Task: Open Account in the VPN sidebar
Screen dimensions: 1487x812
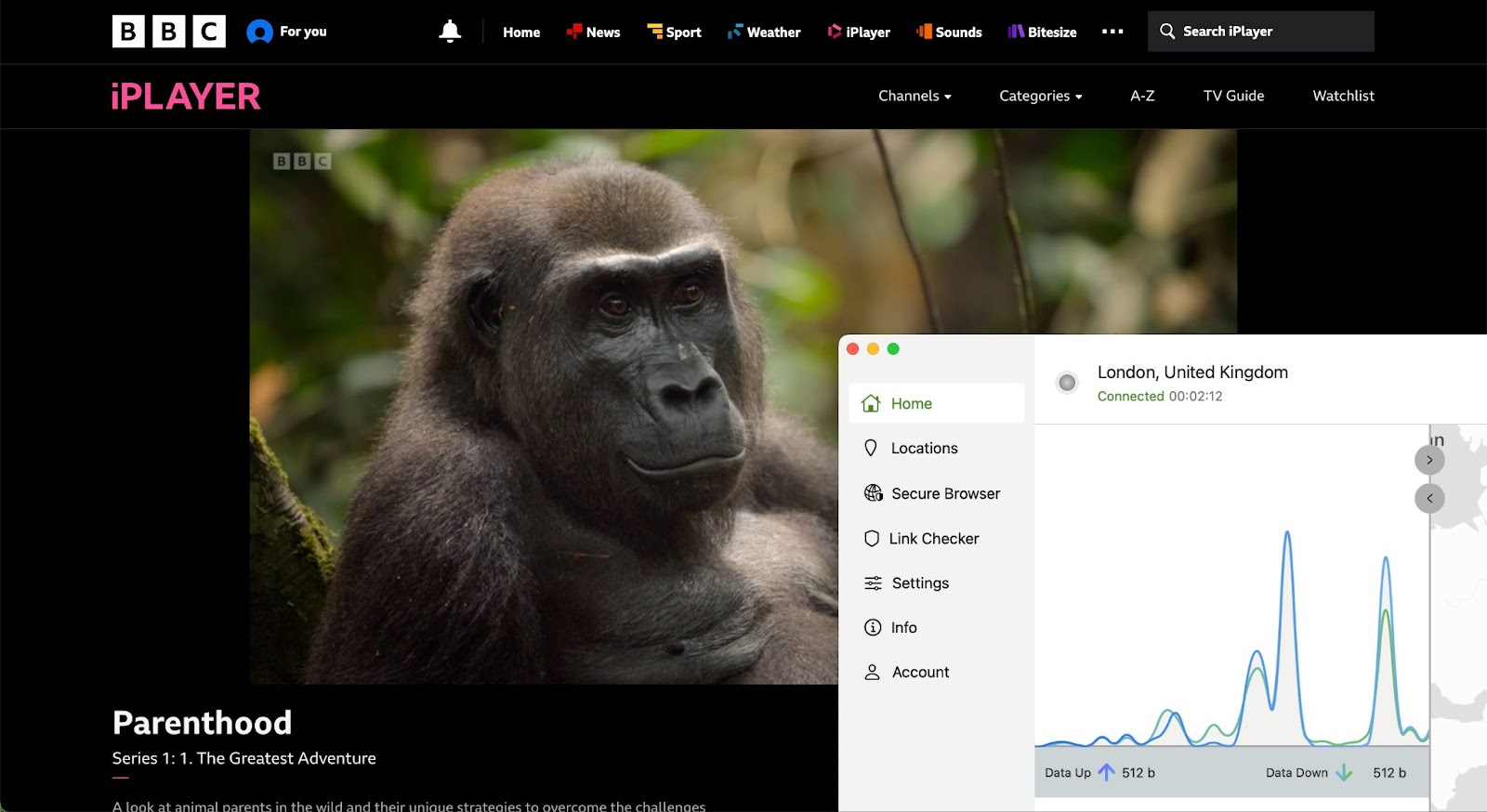Action: 936,673
